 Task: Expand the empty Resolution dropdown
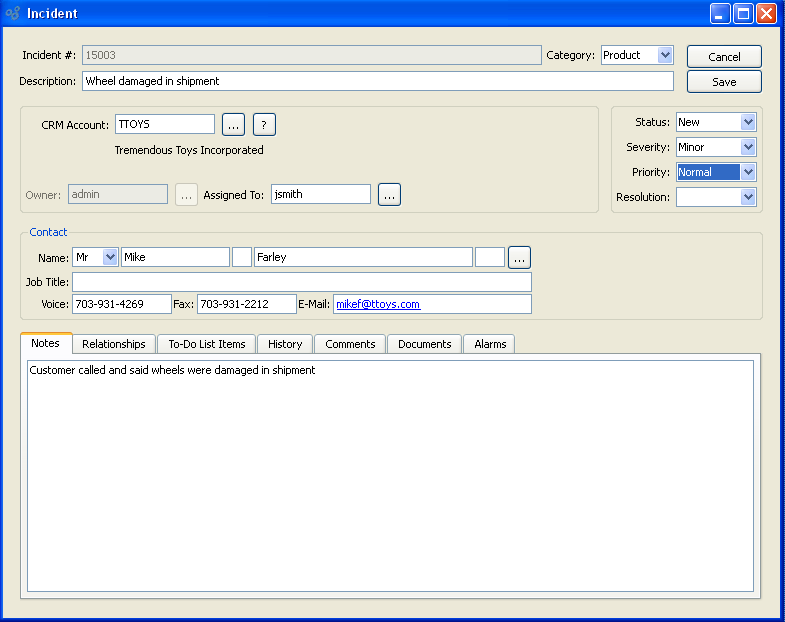(x=716, y=197)
